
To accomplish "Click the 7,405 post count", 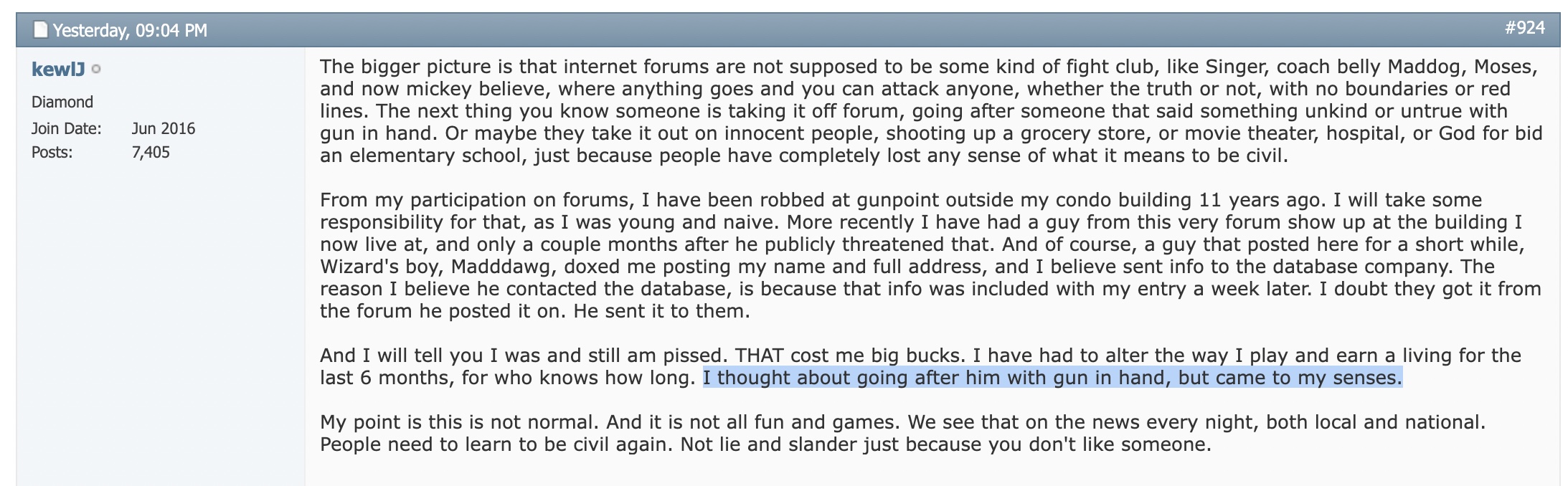I will (x=151, y=153).
